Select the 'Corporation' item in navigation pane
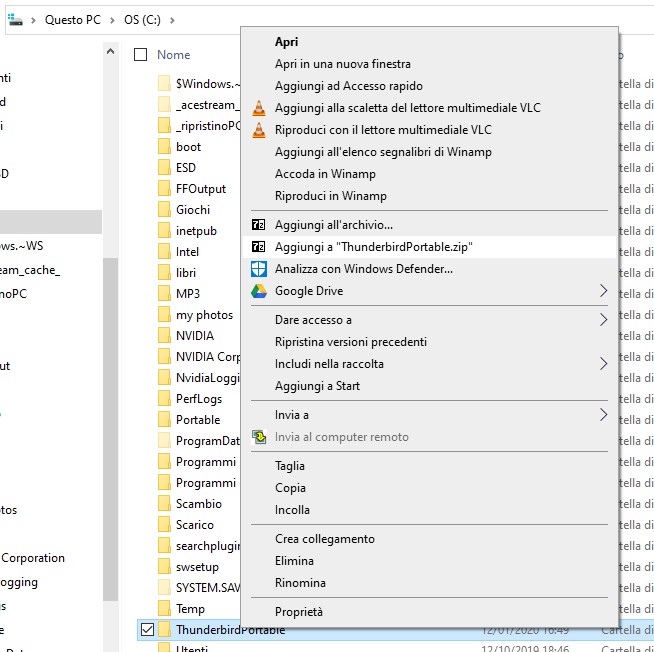The width and height of the screenshot is (654, 652). [x=33, y=558]
